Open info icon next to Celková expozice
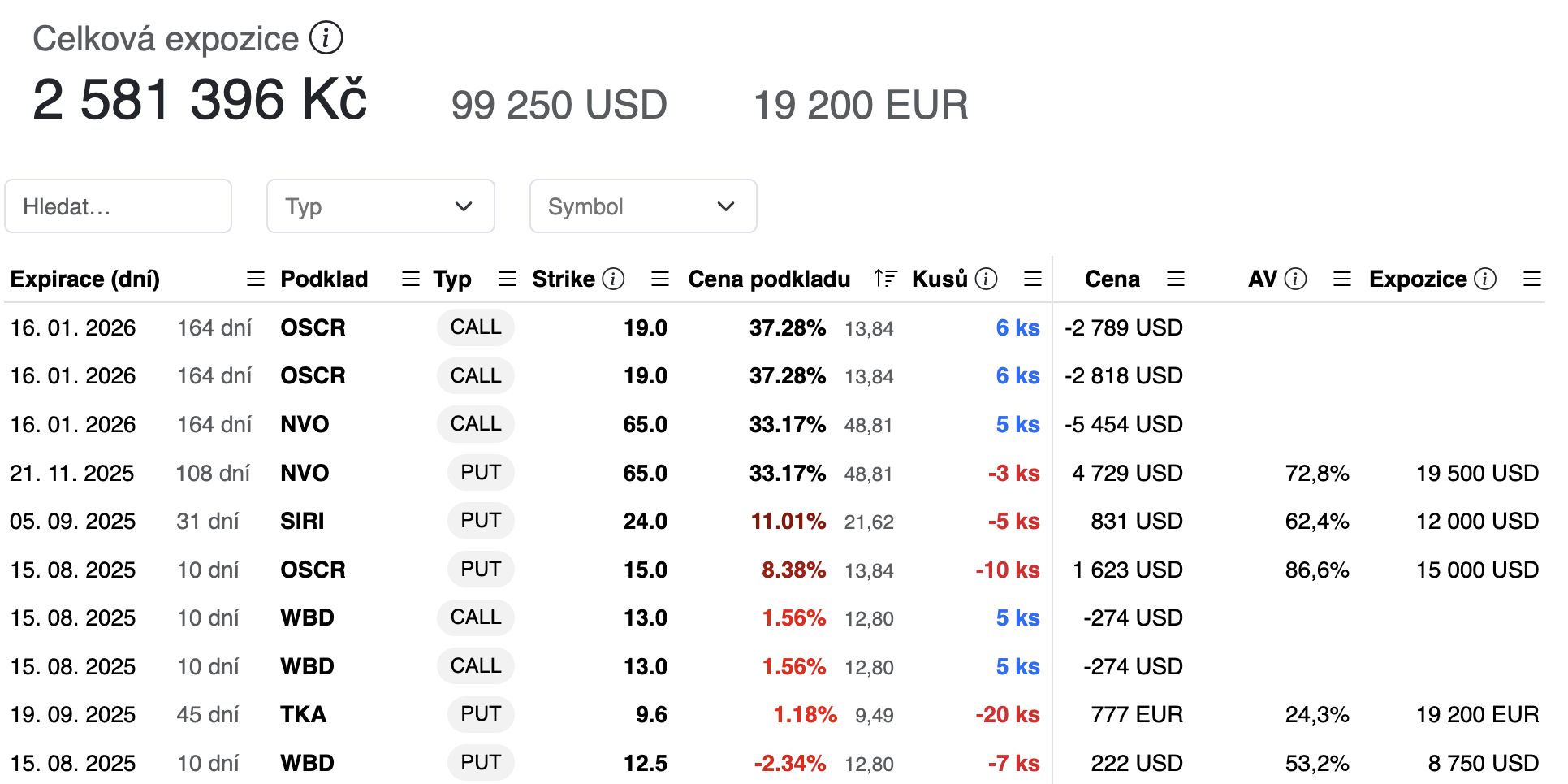 coord(326,38)
